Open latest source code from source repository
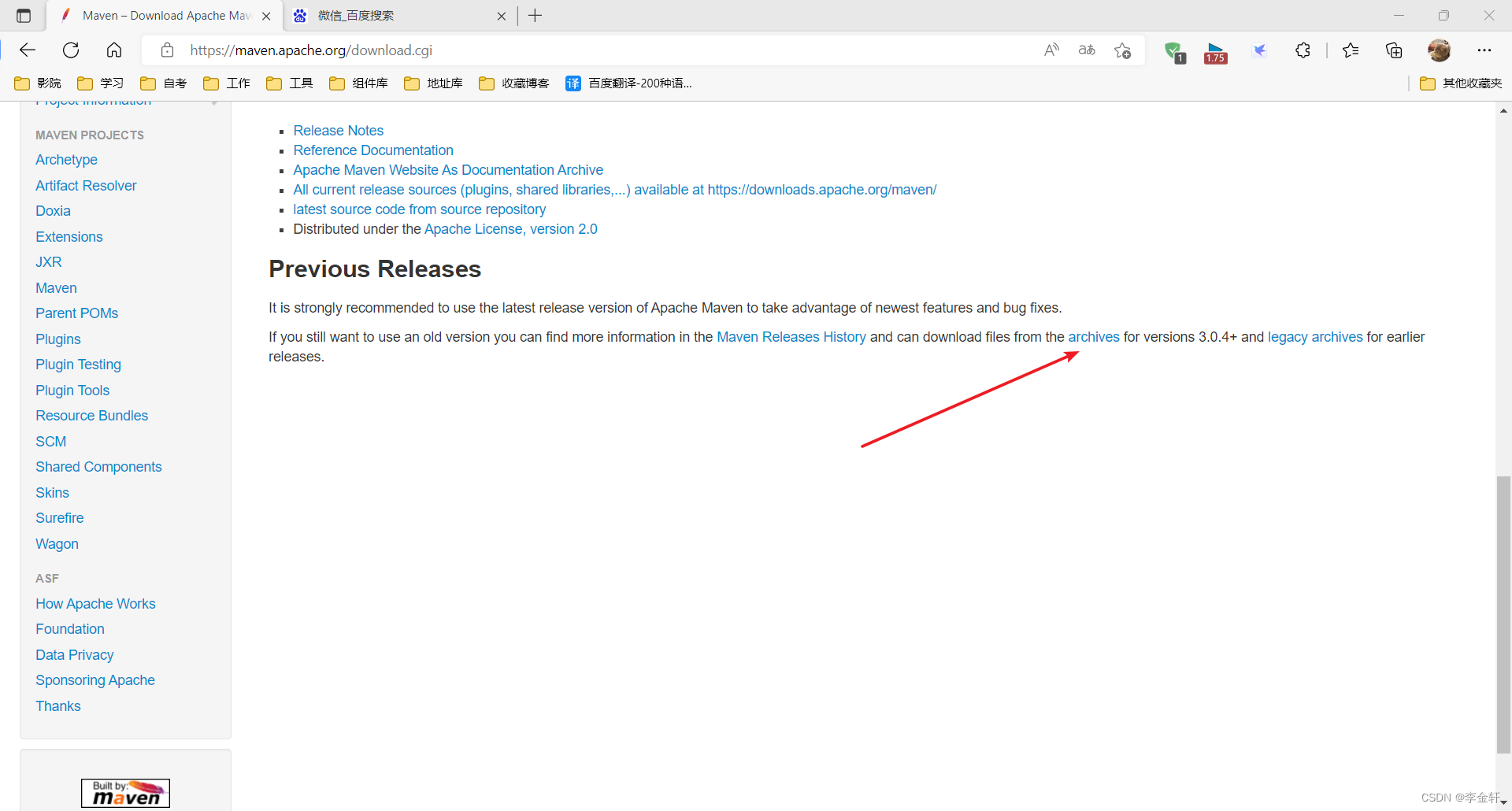The width and height of the screenshot is (1512, 811). [420, 209]
